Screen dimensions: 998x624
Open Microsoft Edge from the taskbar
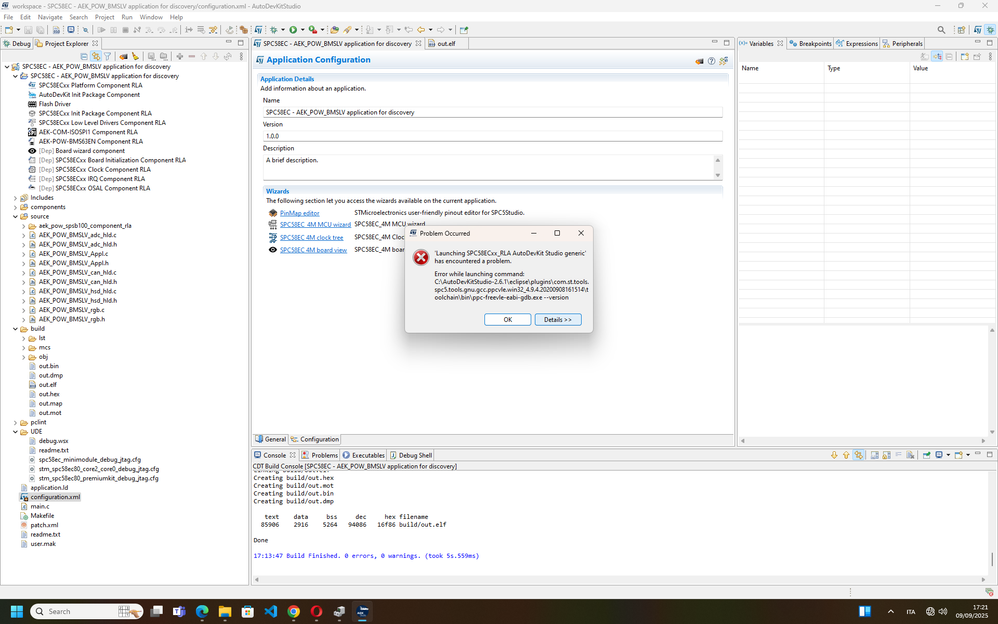(x=202, y=611)
